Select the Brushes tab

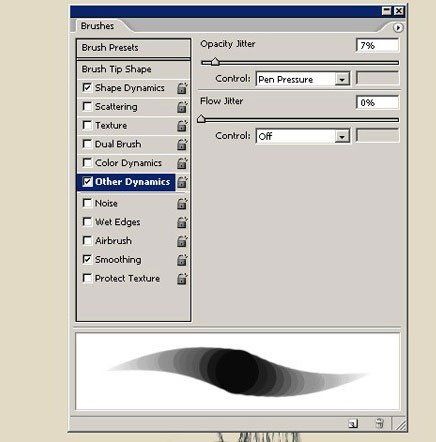pos(97,26)
